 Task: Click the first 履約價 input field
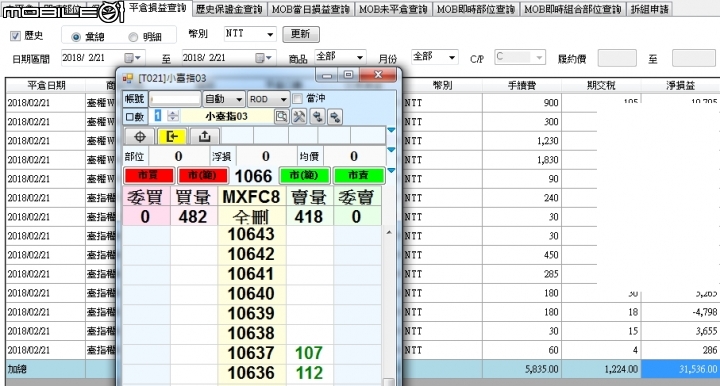point(617,58)
